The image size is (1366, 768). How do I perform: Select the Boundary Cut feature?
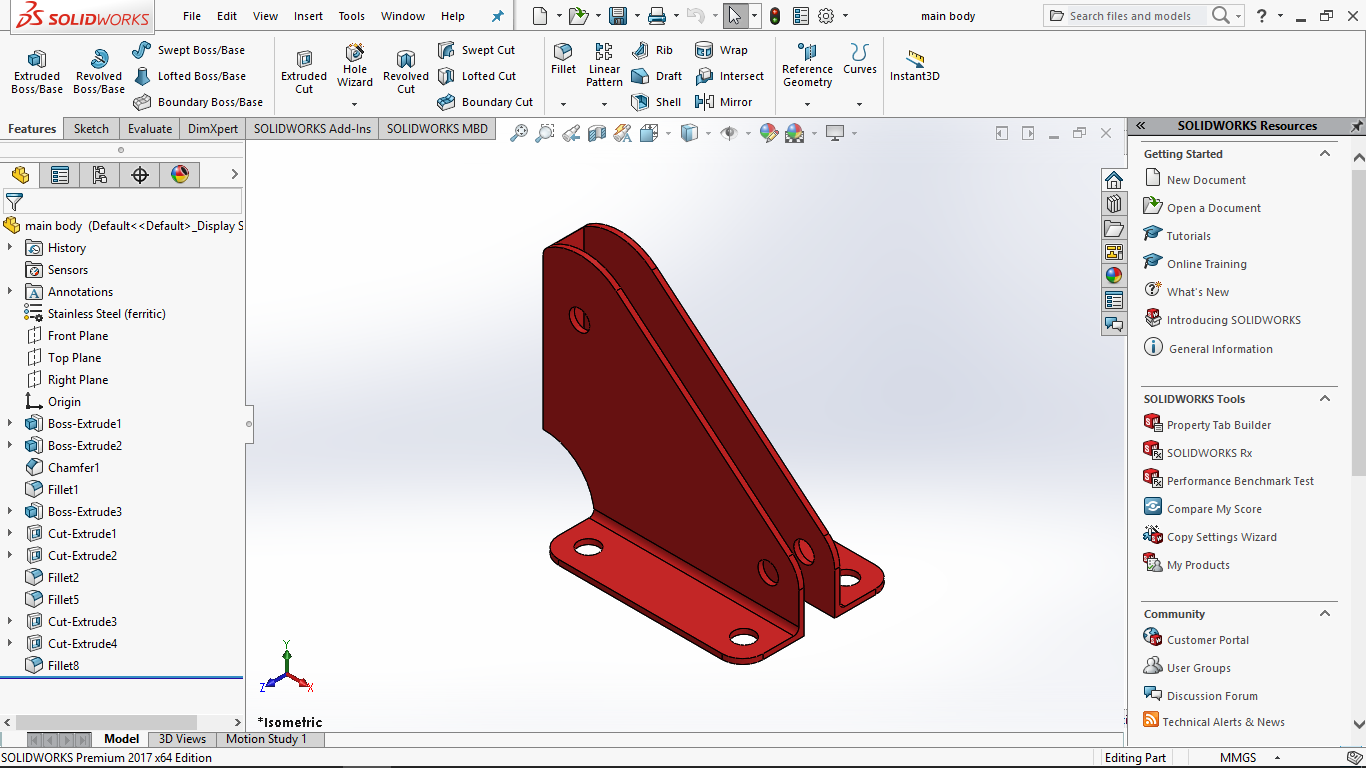485,102
